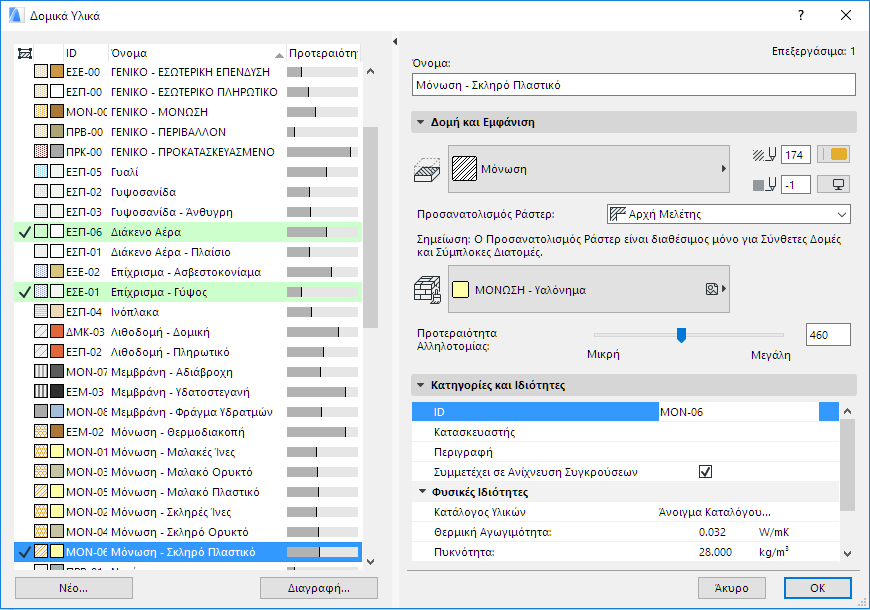Click the fill background pen icon near -1
870x610 pixels.
(765, 185)
